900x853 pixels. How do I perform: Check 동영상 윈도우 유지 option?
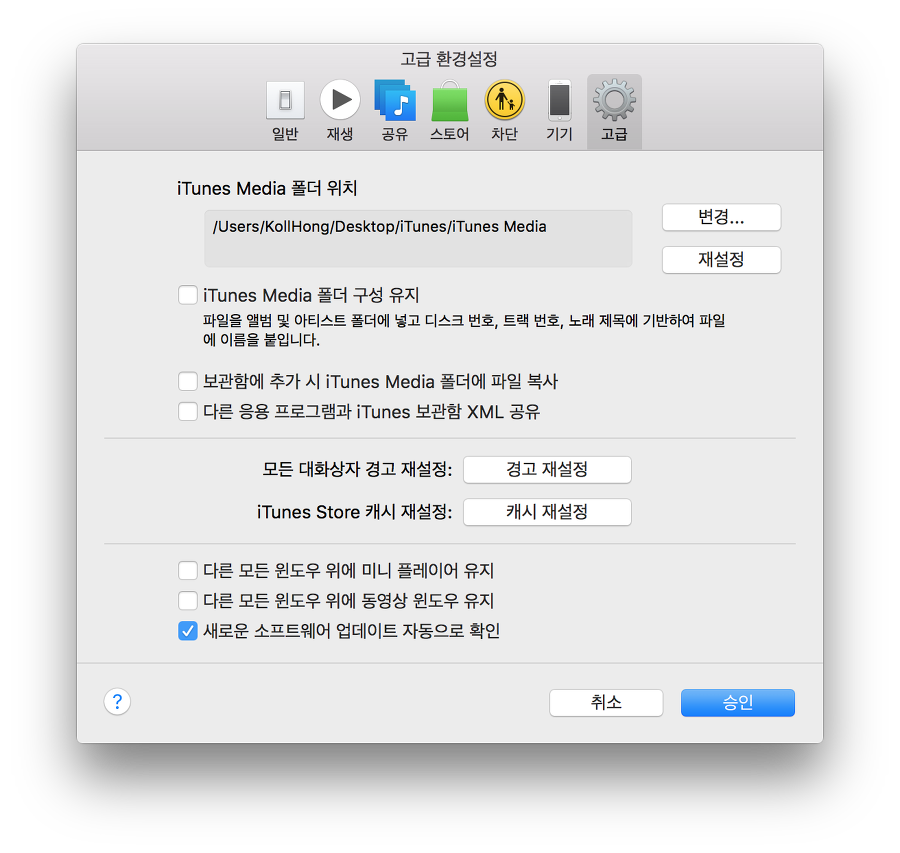(x=188, y=601)
